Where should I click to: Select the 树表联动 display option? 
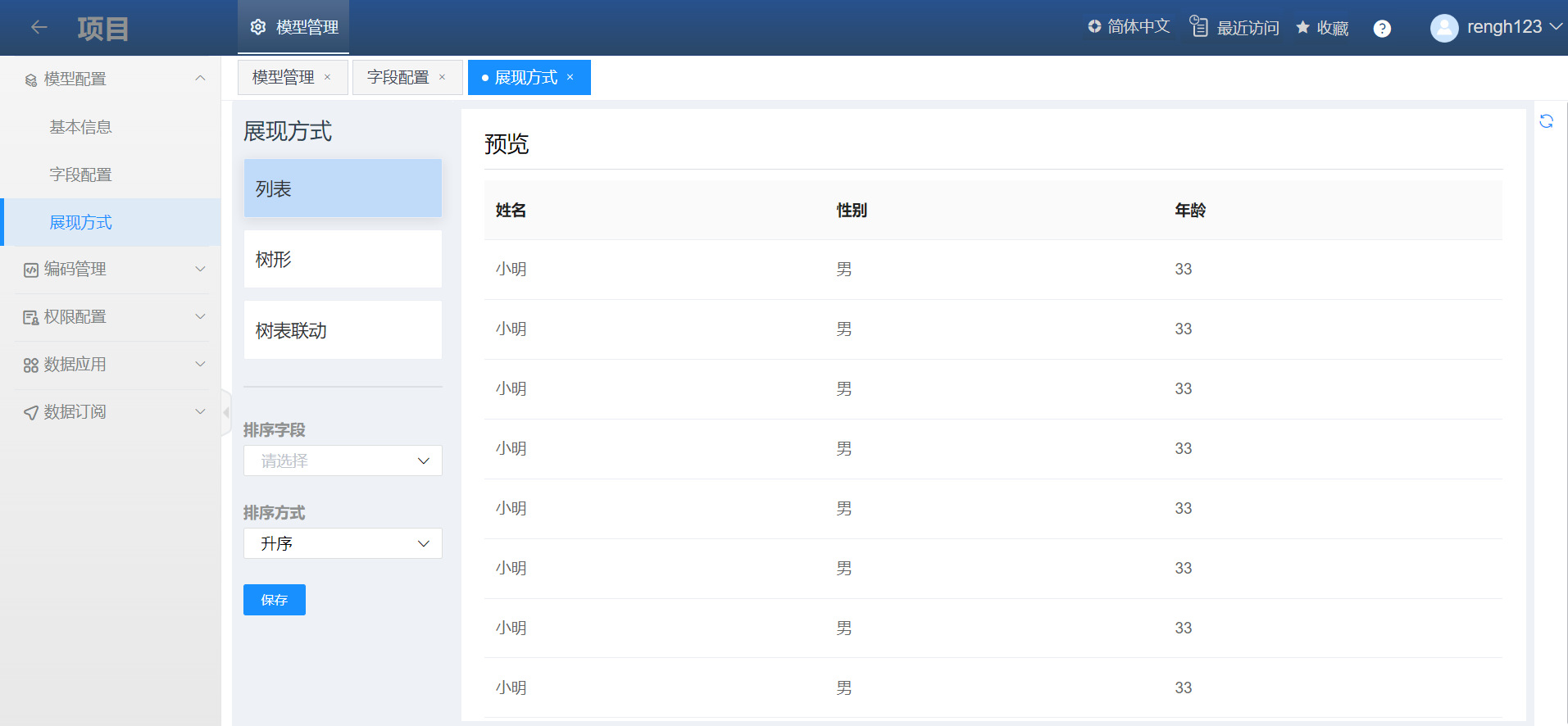coord(343,330)
